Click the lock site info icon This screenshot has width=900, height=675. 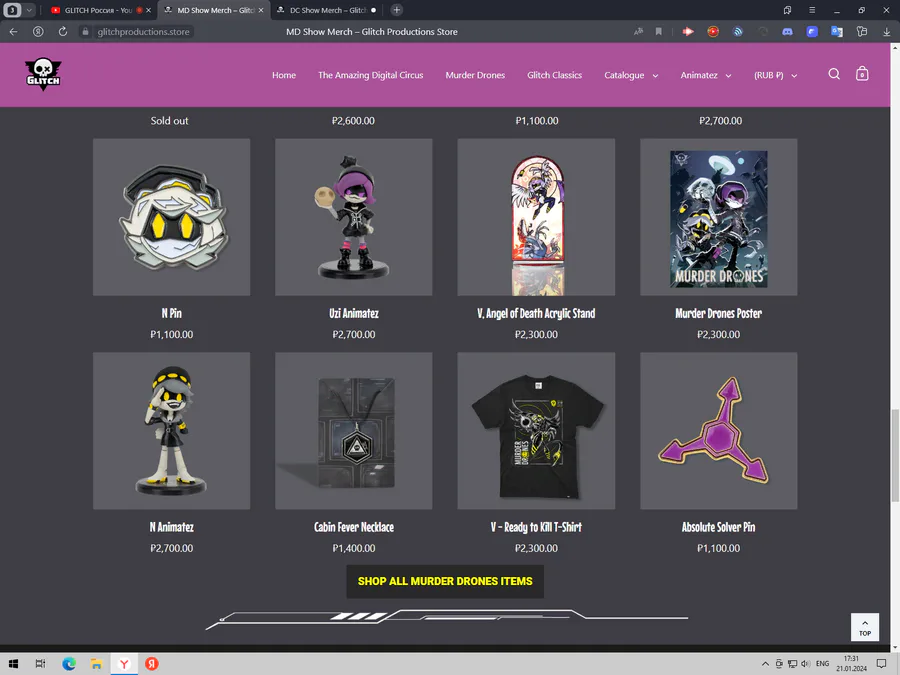pos(86,32)
